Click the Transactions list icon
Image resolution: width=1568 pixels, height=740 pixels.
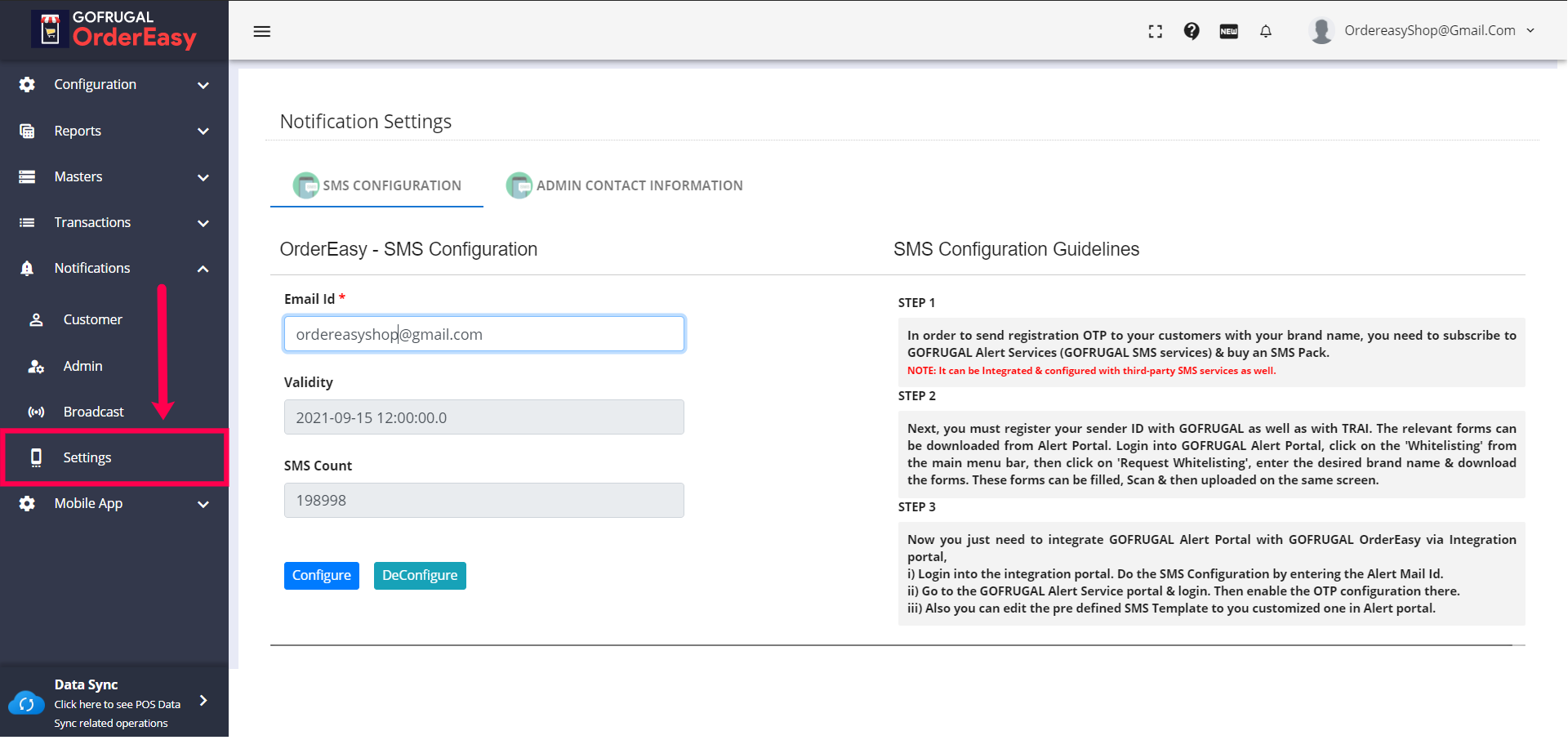tap(27, 222)
